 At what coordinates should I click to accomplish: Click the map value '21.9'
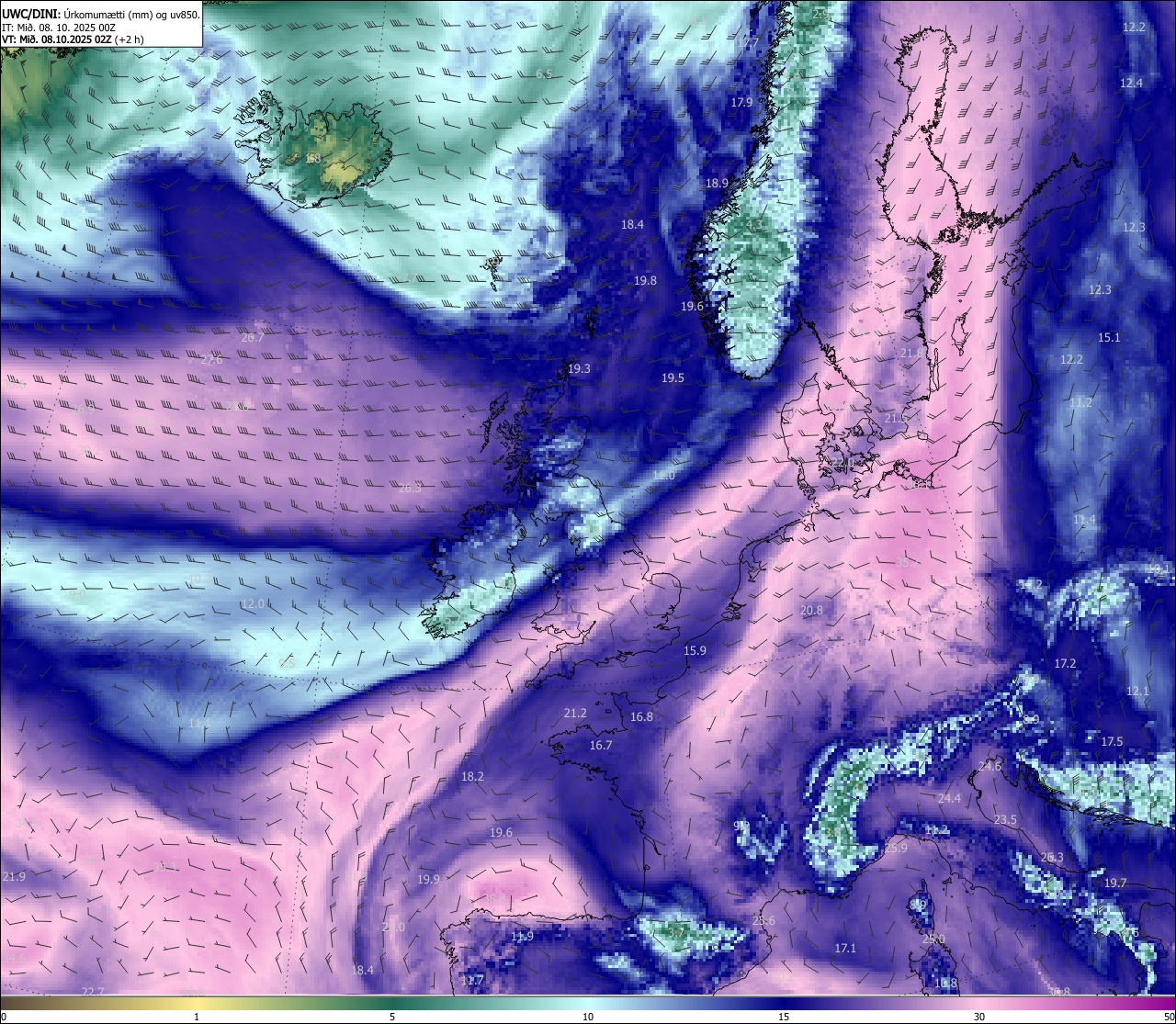coord(14,877)
